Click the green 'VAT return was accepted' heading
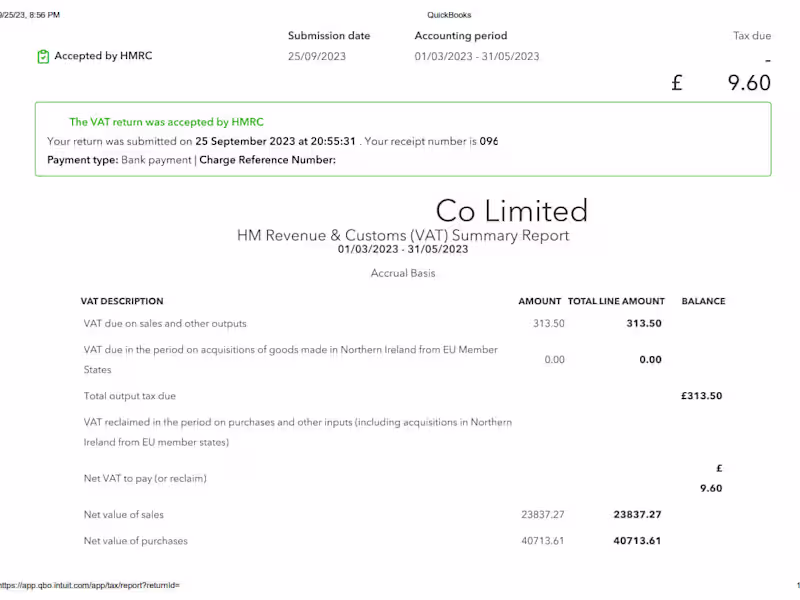The height and width of the screenshot is (600, 800). (166, 122)
